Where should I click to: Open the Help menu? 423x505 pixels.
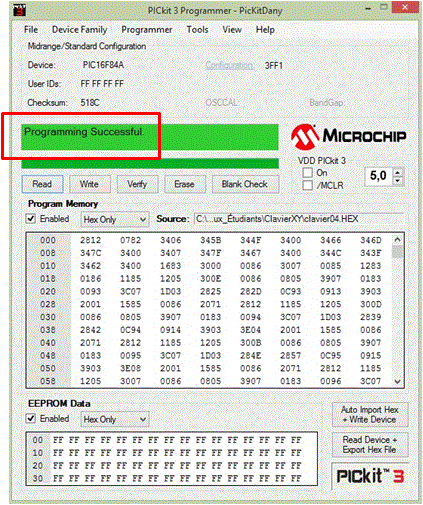265,30
